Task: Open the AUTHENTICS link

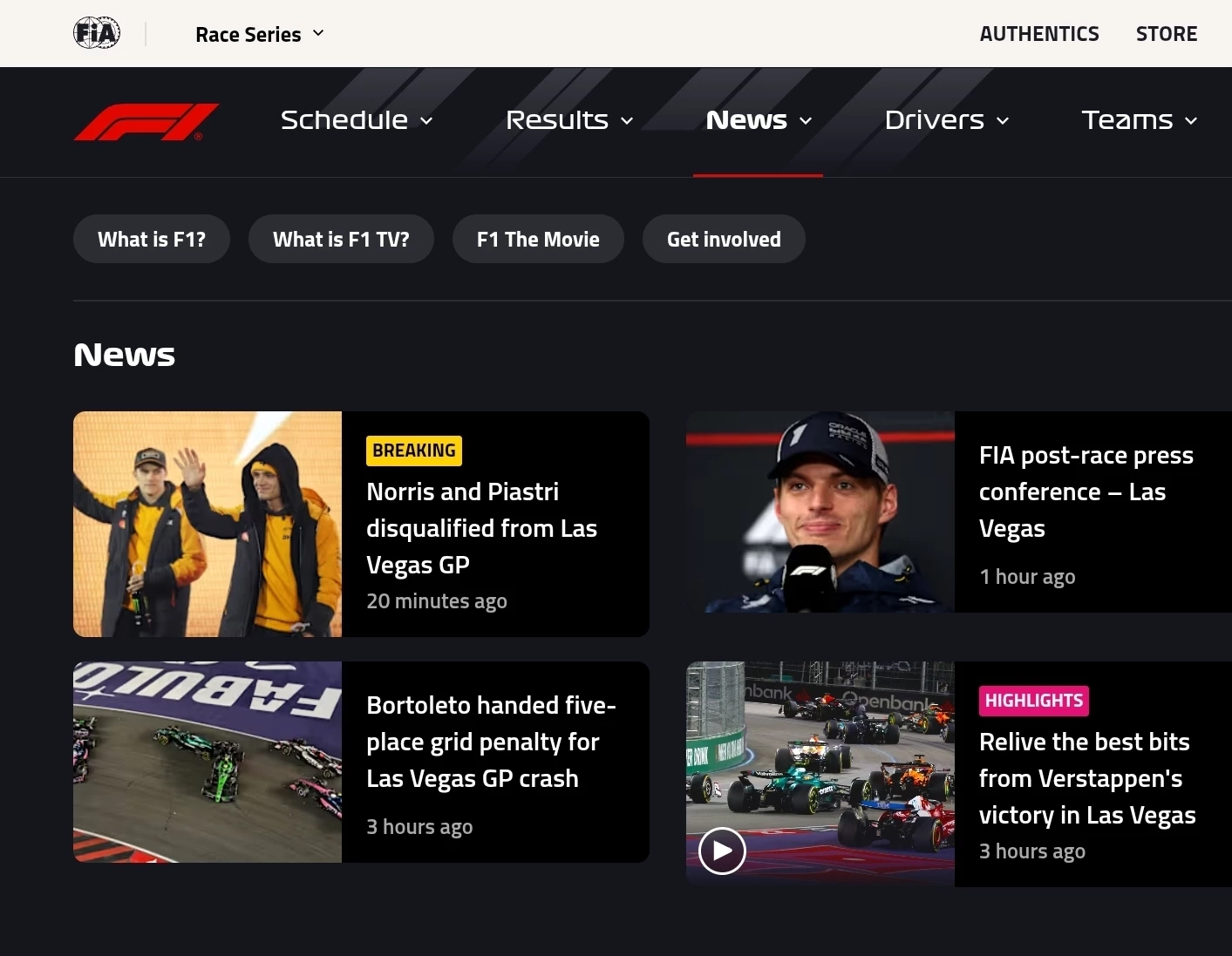Action: coord(1039,34)
